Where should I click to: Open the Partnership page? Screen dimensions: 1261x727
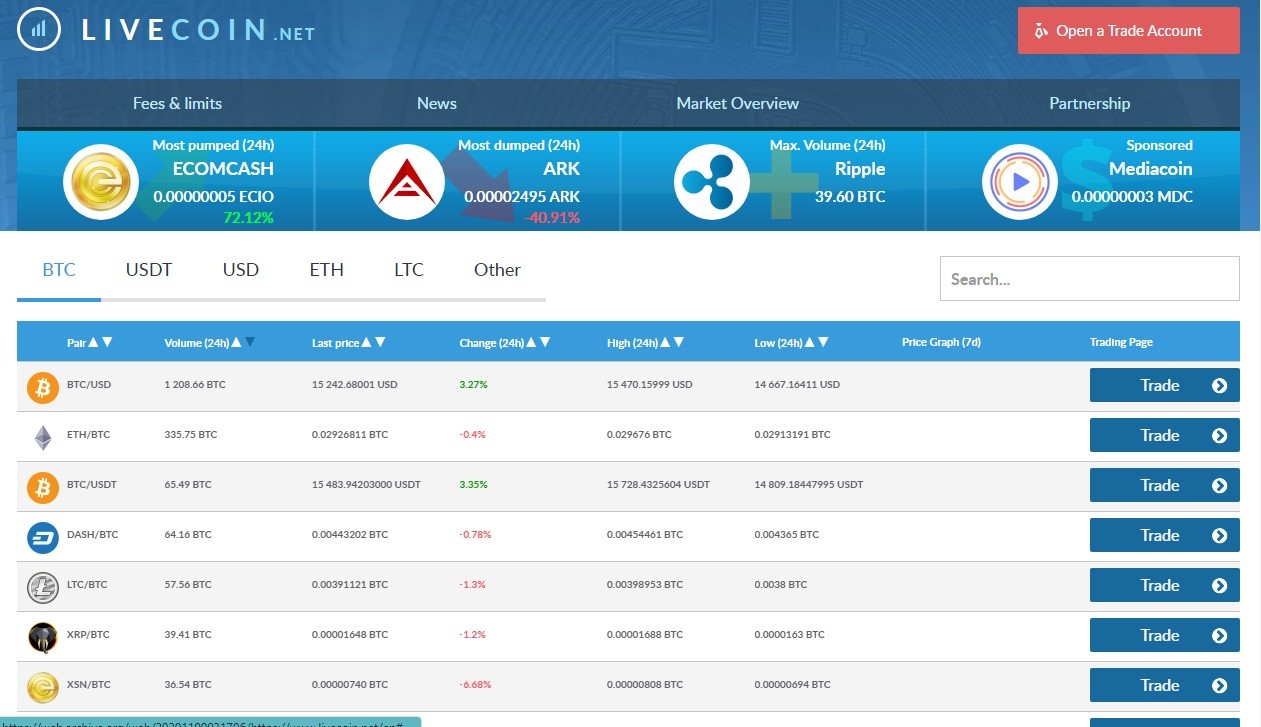point(1090,103)
